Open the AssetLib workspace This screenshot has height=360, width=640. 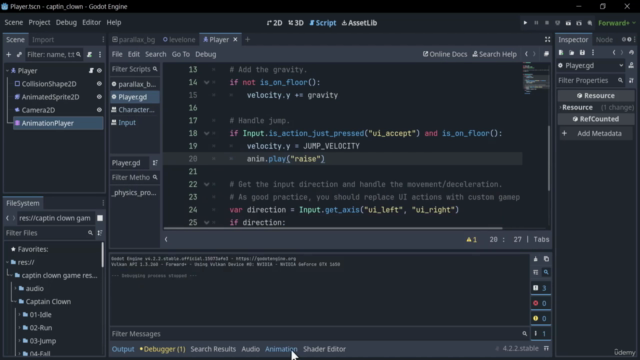[x=359, y=23]
